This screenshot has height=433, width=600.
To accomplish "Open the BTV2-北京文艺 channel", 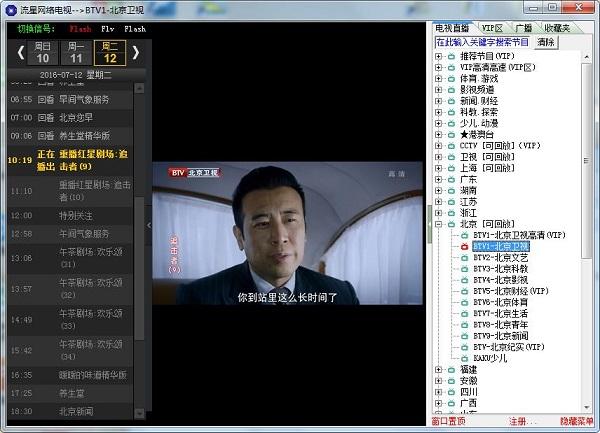I will [501, 258].
